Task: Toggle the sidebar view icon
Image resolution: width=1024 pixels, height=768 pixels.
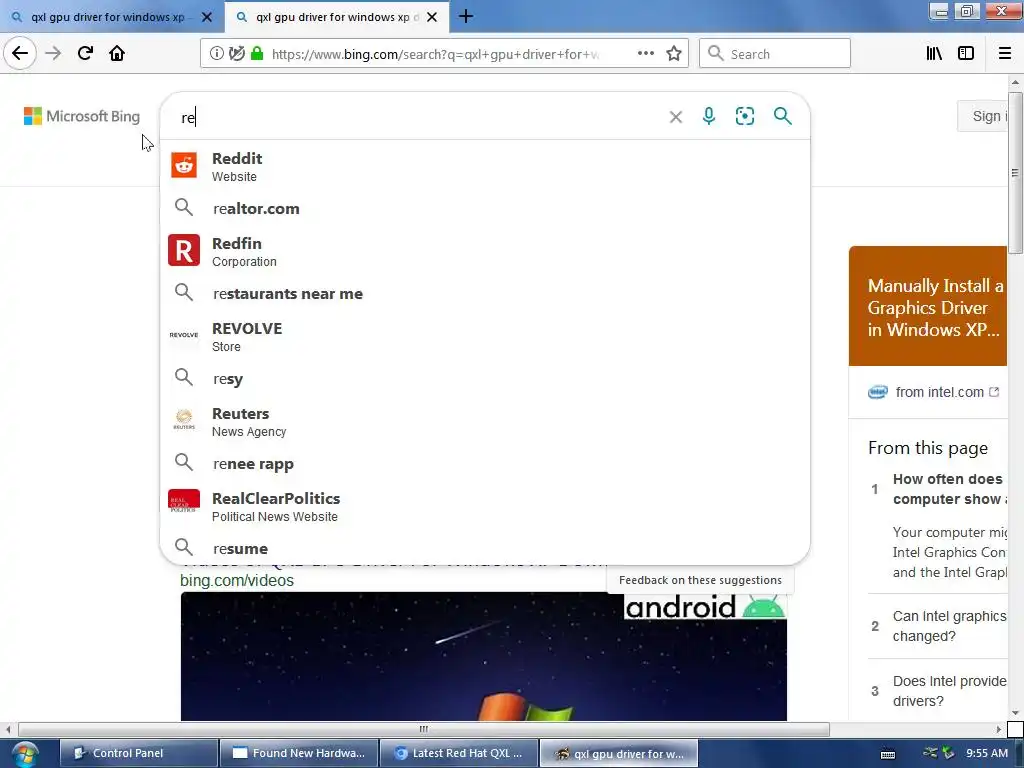Action: coord(966,54)
